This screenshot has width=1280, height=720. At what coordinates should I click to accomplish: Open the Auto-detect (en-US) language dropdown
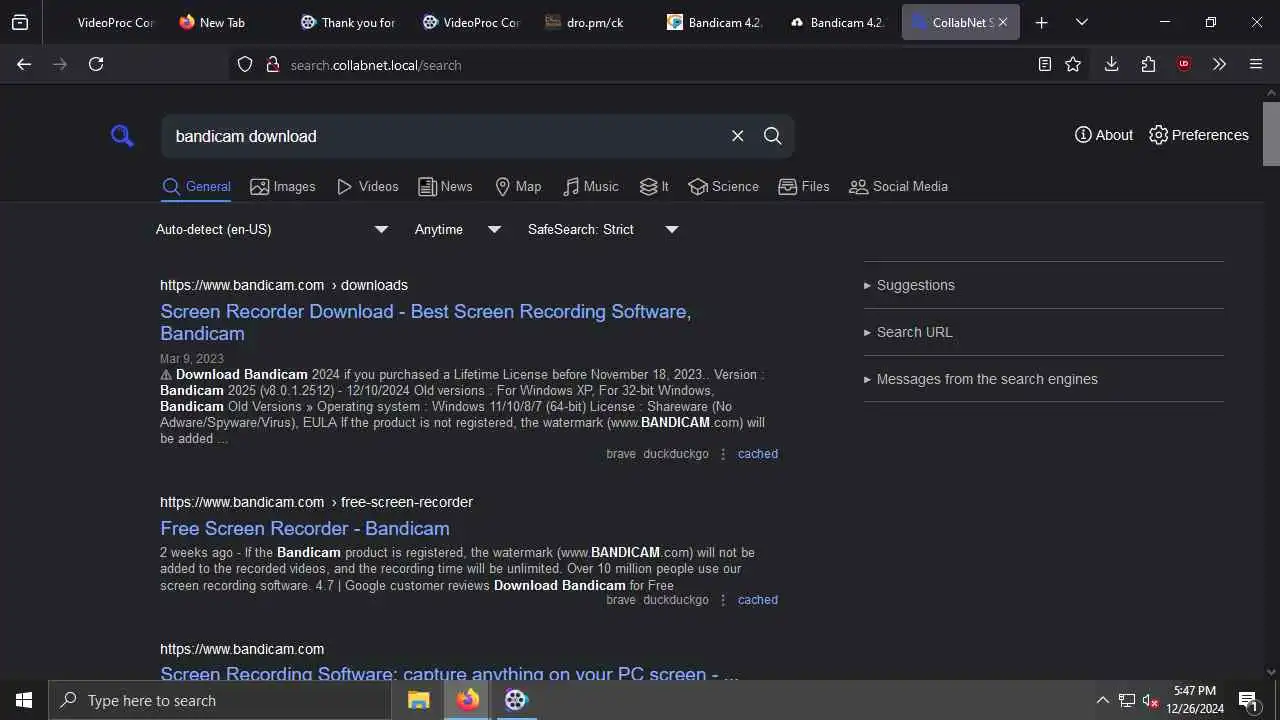coord(271,229)
